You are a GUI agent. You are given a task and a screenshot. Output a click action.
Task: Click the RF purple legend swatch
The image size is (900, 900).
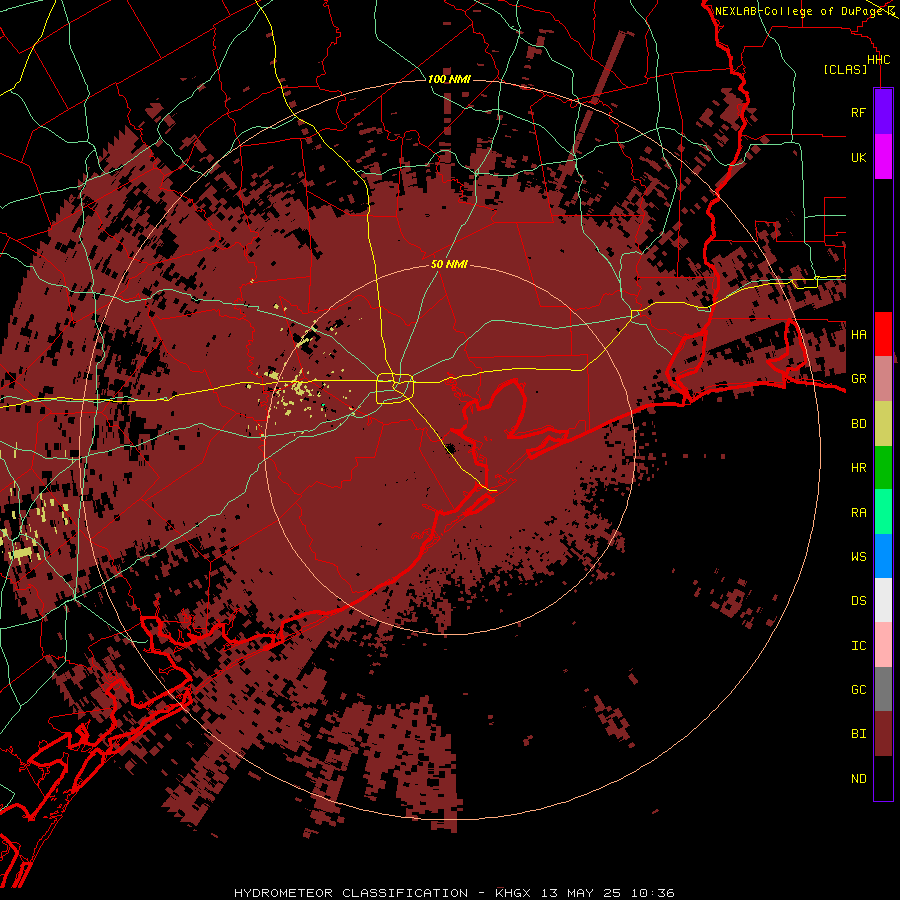(883, 112)
